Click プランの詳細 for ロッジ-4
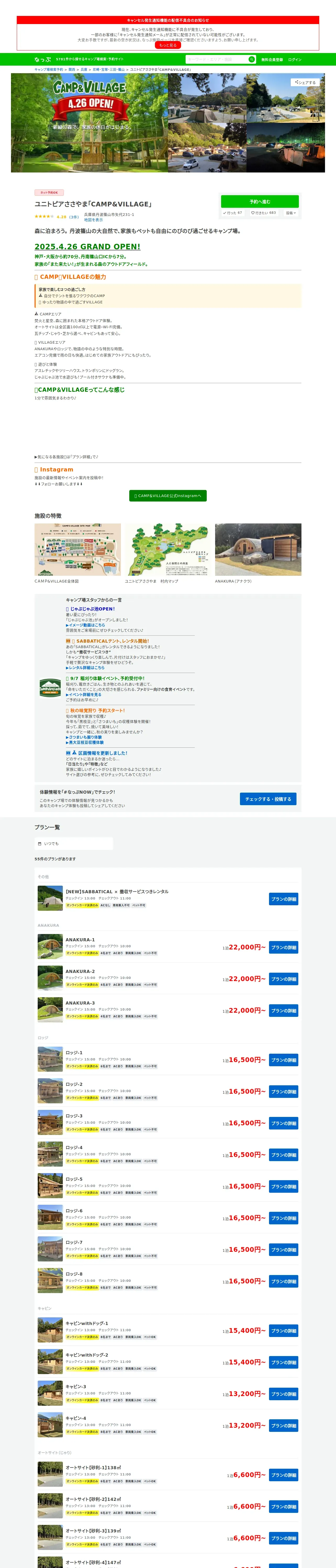 [284, 1155]
